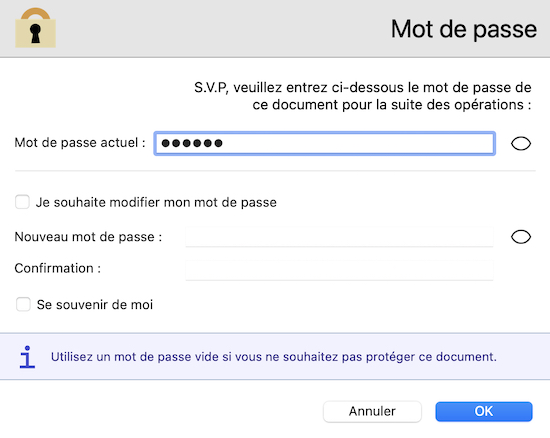Click the "S.V.P, veuillez entrez" instruction text
The height and width of the screenshot is (438, 550).
pyautogui.click(x=363, y=96)
